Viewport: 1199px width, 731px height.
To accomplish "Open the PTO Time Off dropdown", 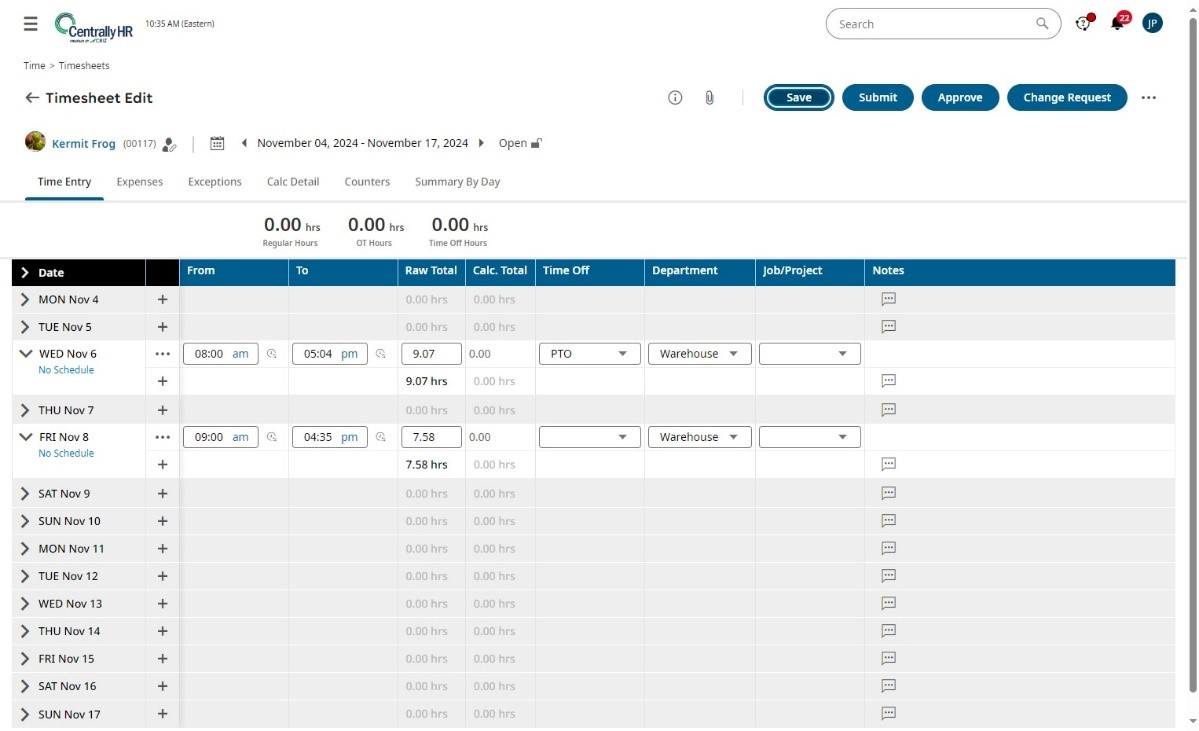I will pyautogui.click(x=590, y=354).
